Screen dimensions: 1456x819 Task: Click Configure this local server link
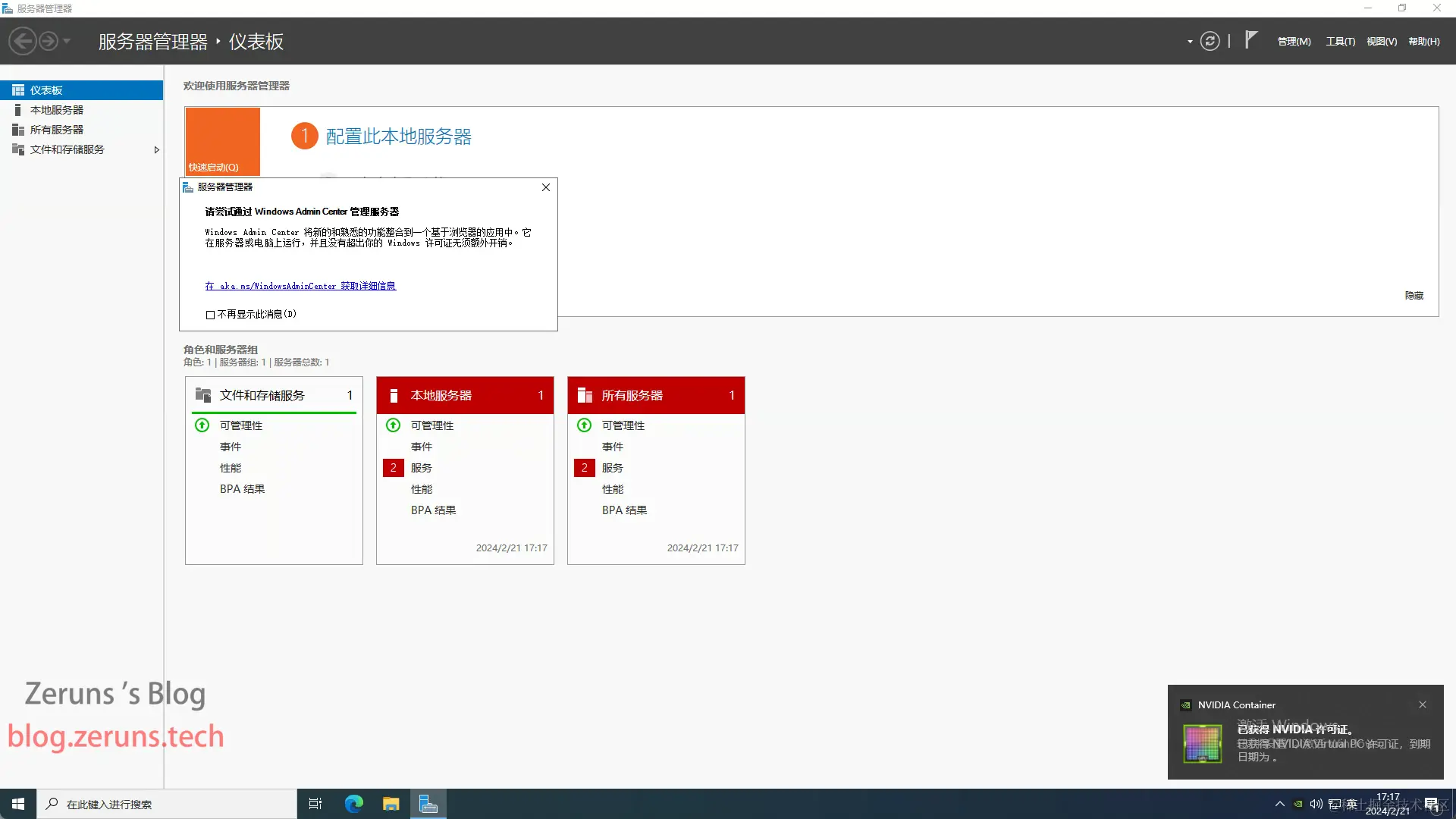398,136
